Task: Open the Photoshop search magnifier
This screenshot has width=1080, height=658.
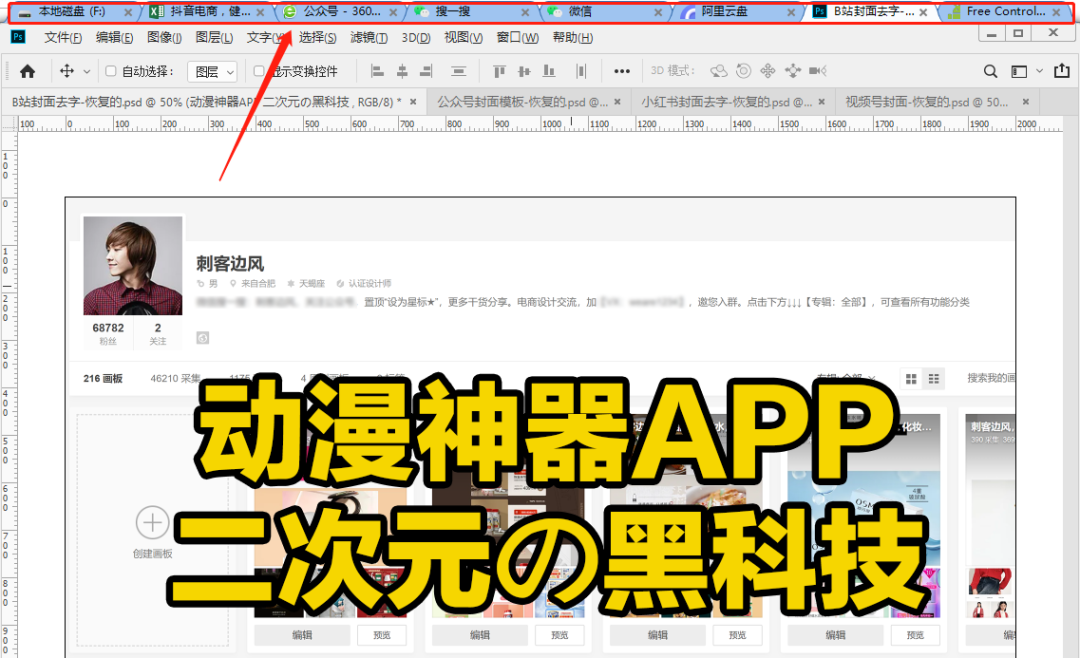Action: pos(990,71)
